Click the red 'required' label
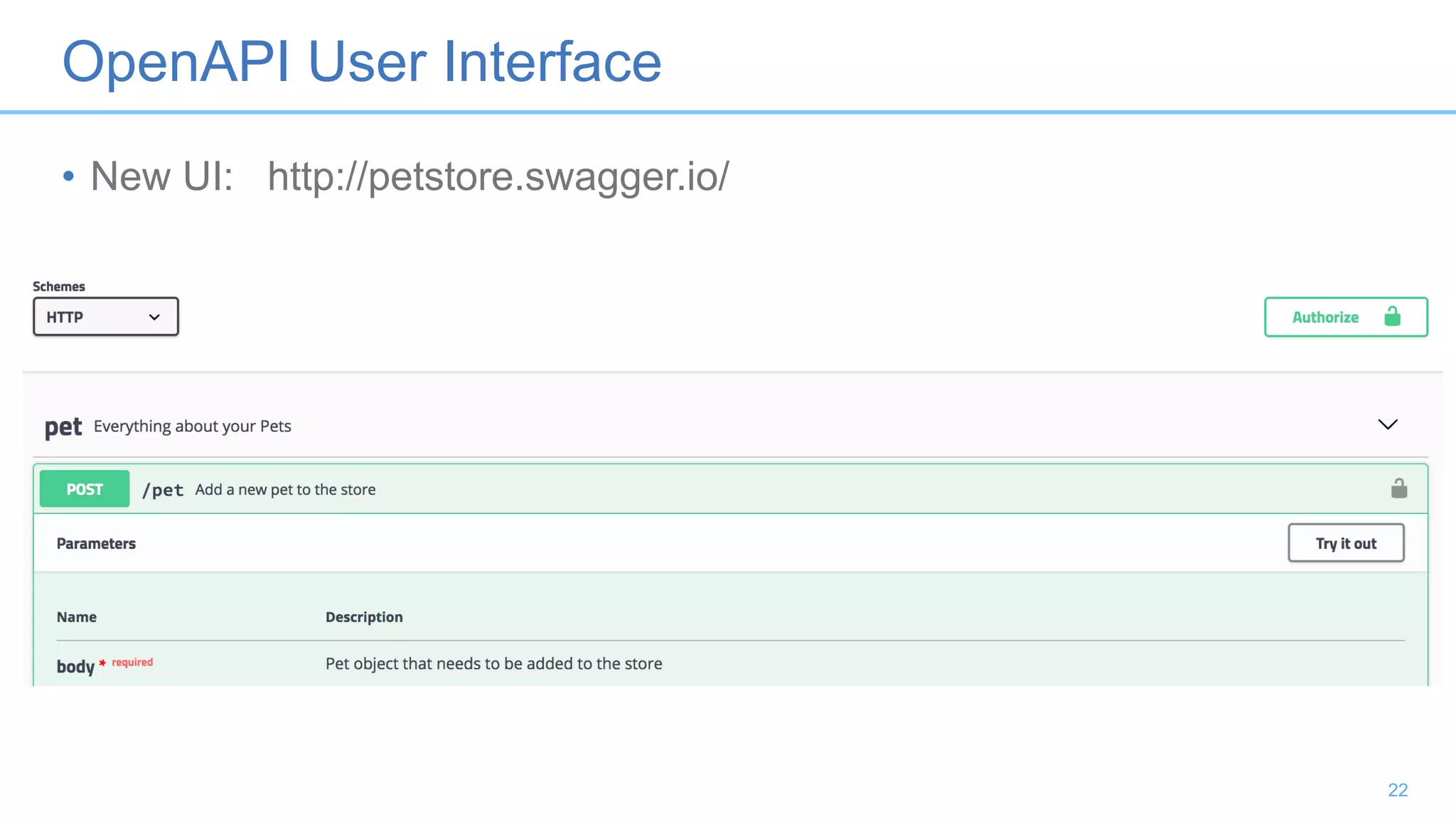The image size is (1456, 819). [132, 662]
